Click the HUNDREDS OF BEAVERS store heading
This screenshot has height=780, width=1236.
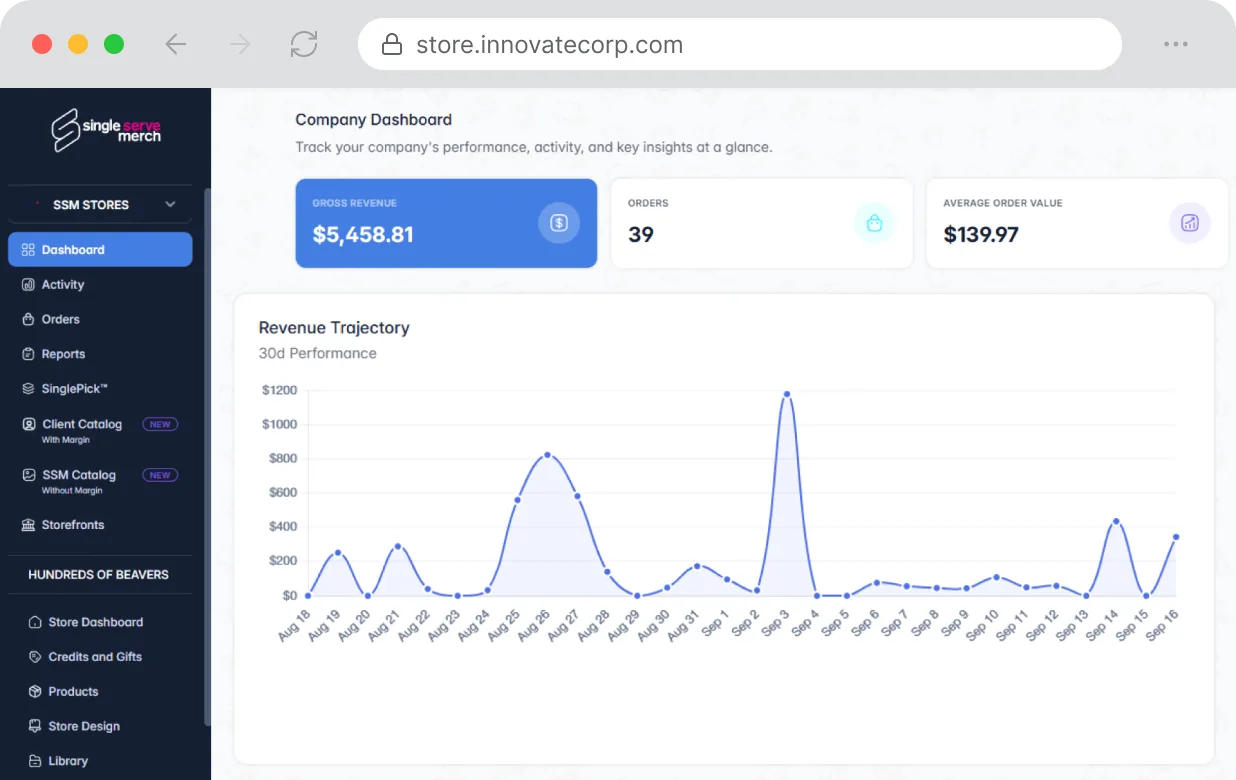point(99,575)
